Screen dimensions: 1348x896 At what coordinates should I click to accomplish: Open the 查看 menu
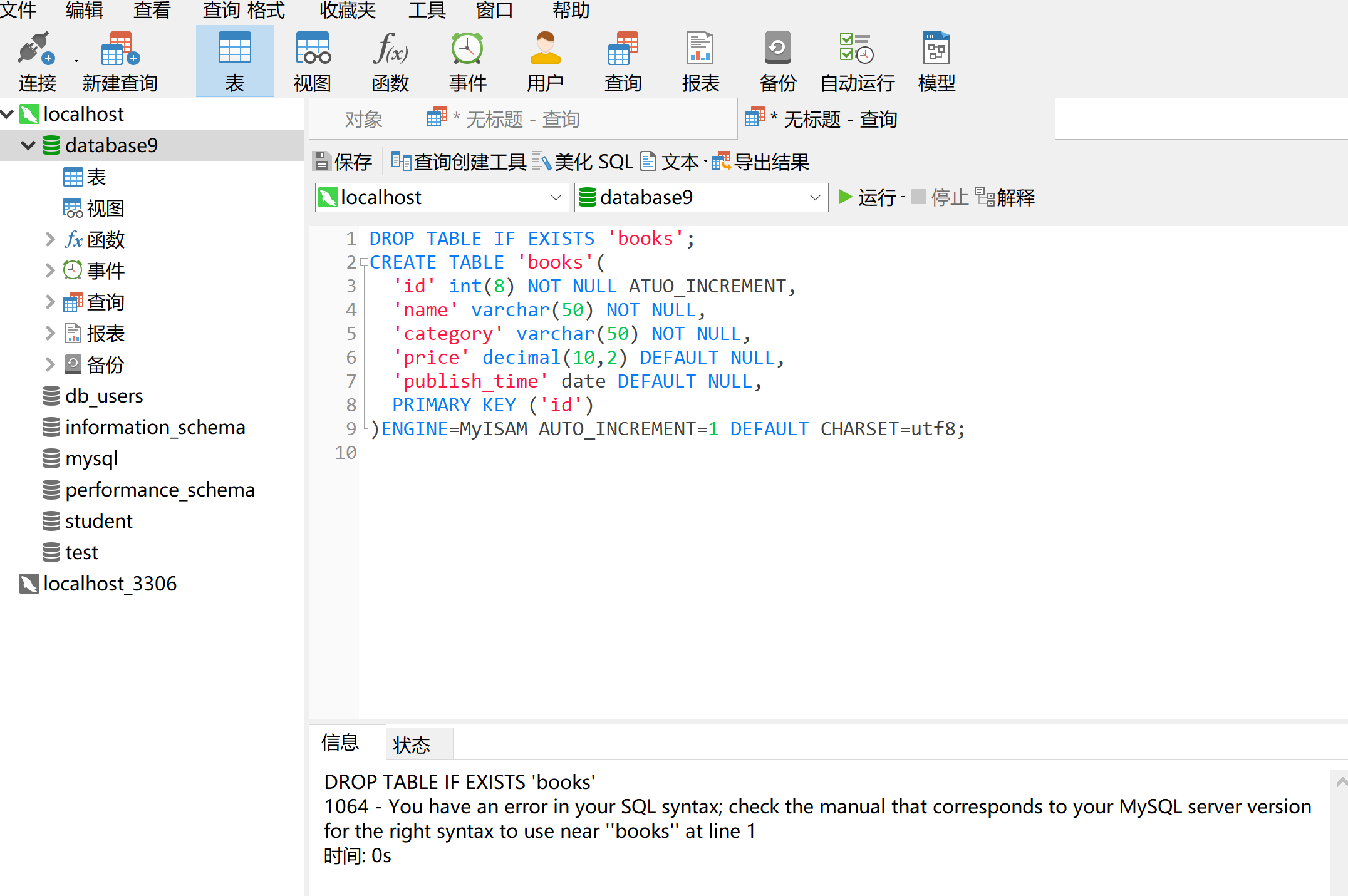point(152,10)
